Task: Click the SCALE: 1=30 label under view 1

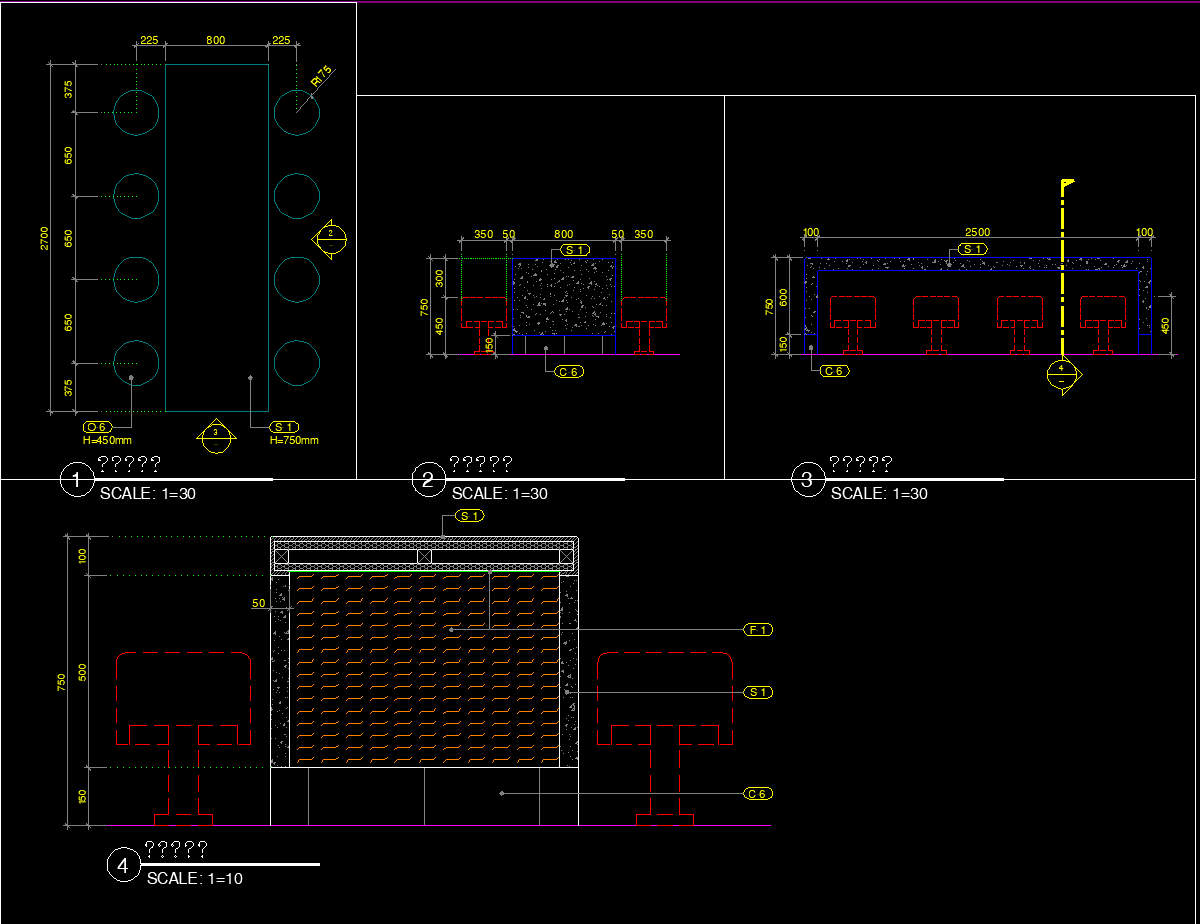Action: (x=147, y=494)
